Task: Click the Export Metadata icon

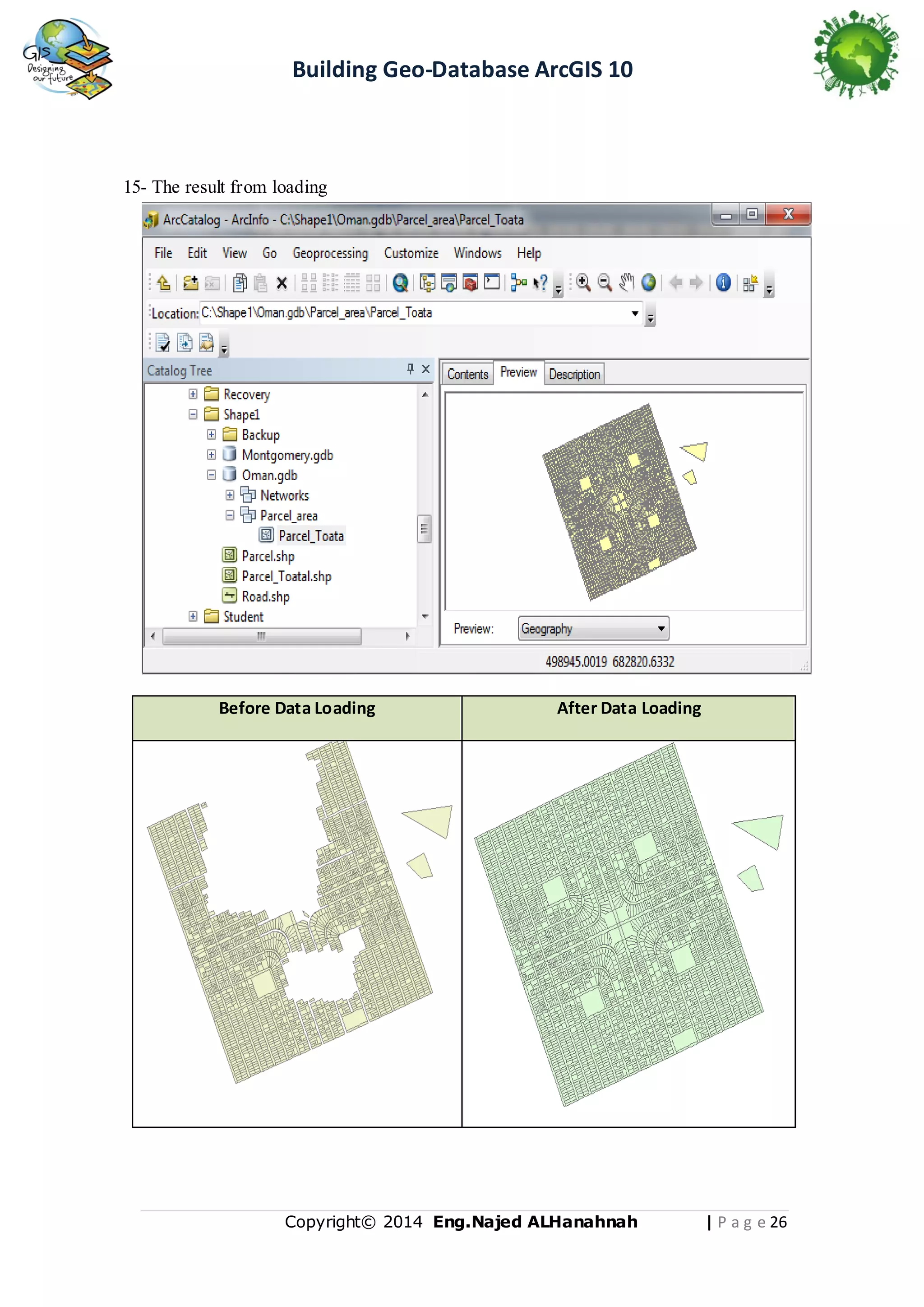Action: 206,342
